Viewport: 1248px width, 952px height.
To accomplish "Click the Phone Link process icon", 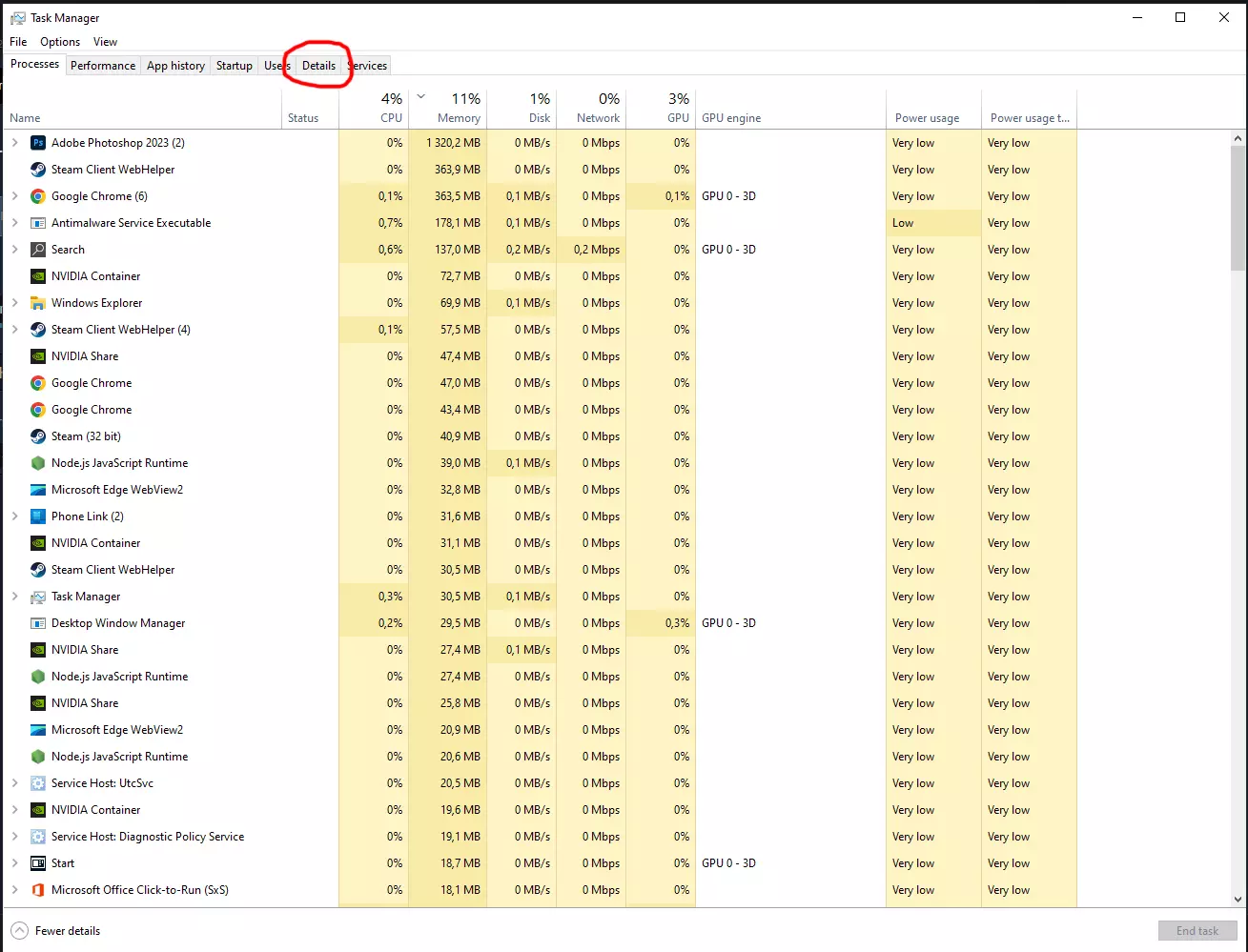I will pos(38,517).
